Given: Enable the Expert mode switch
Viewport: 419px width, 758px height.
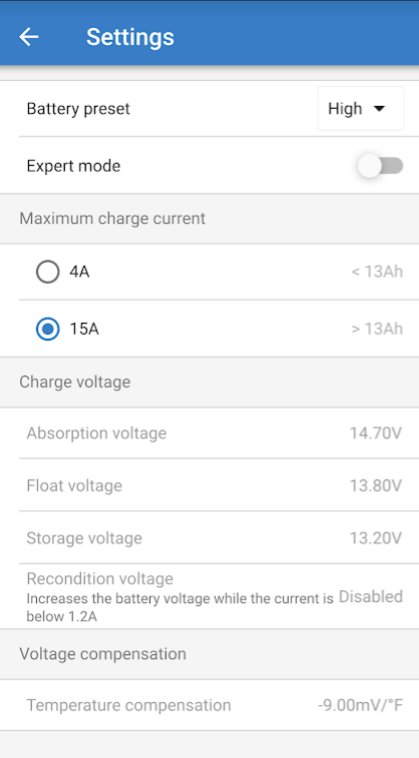Looking at the screenshot, I should (x=380, y=166).
